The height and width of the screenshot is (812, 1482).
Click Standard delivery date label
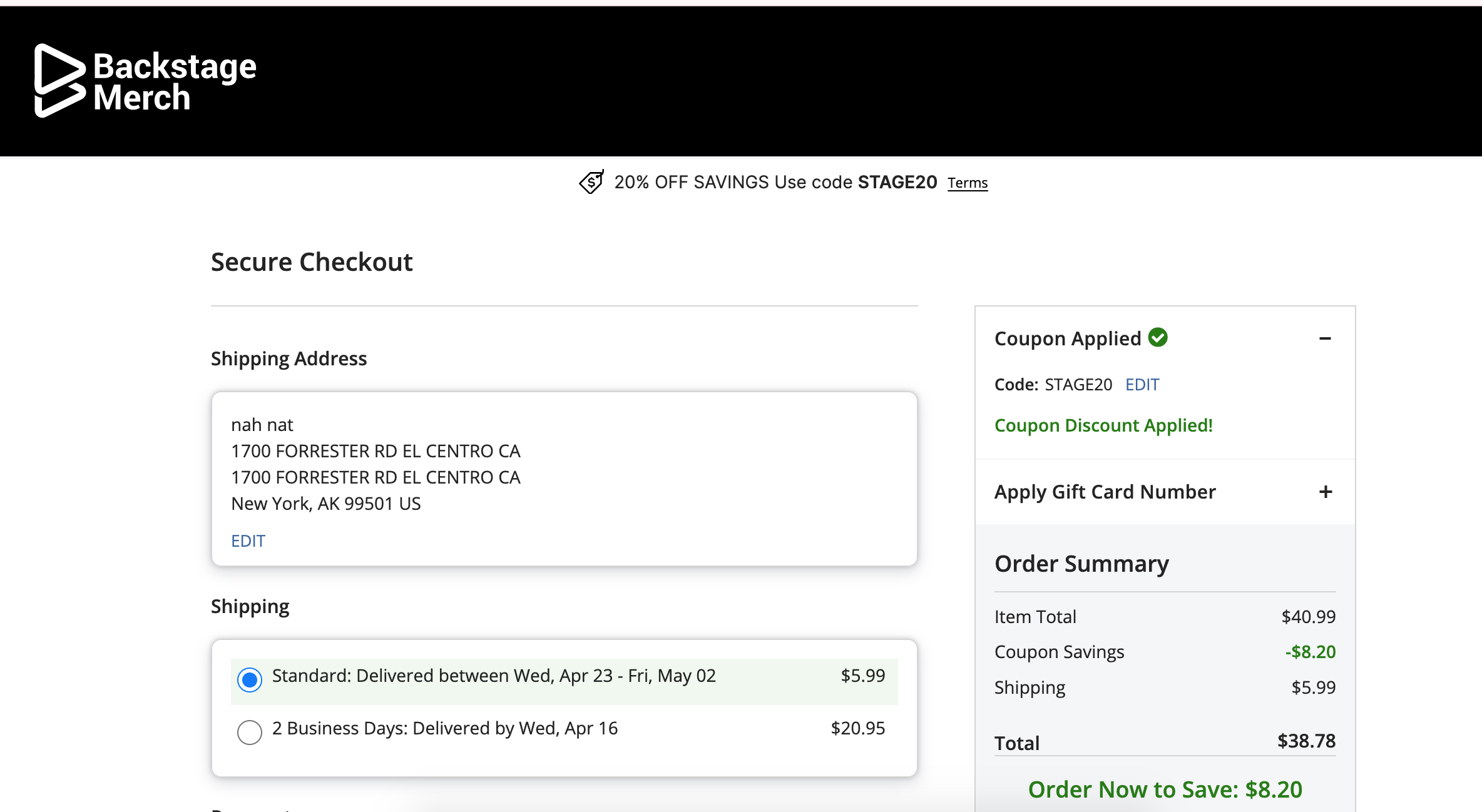coord(493,676)
